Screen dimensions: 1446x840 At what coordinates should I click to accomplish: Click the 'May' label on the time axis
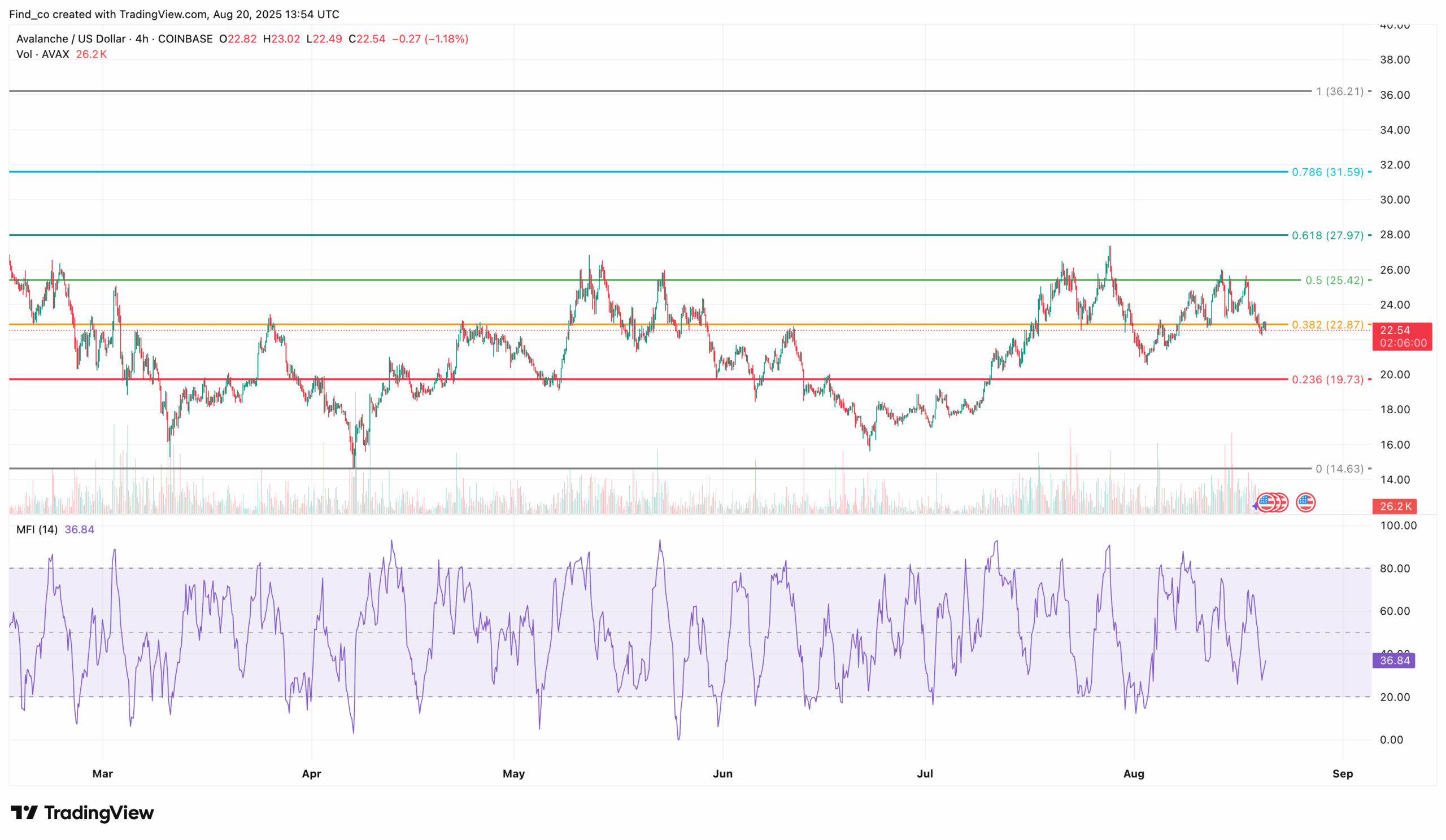click(x=513, y=773)
